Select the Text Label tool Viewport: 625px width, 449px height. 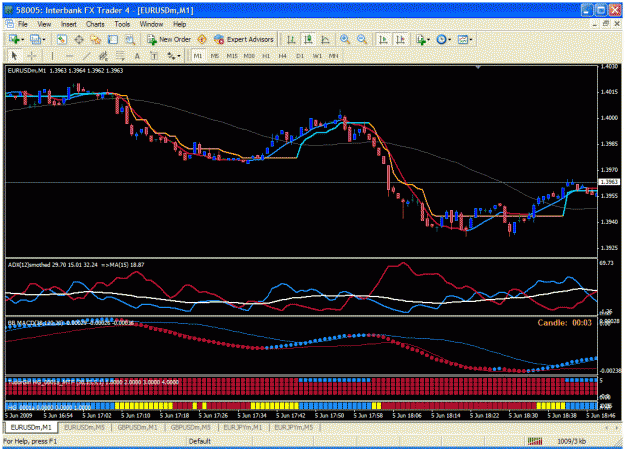[154, 56]
